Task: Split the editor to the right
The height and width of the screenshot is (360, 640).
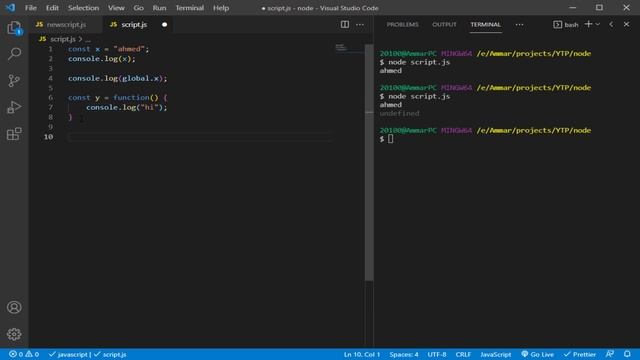Action: point(345,24)
